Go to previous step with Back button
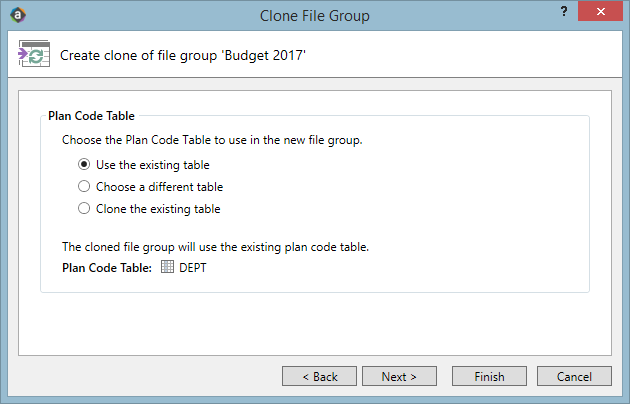Viewport: 630px width, 404px height. click(x=319, y=376)
